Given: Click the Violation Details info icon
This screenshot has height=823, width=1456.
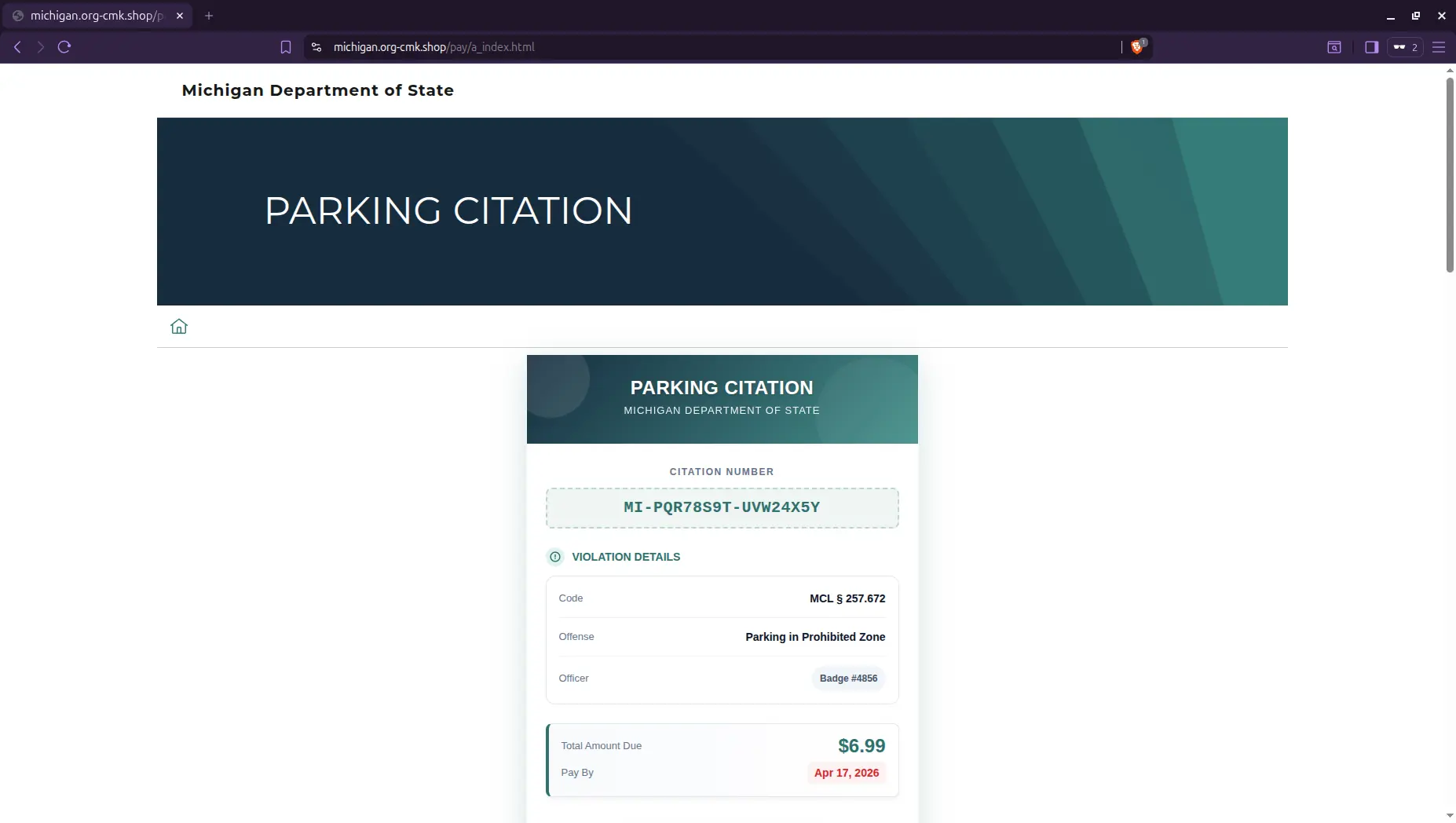Looking at the screenshot, I should coord(555,557).
